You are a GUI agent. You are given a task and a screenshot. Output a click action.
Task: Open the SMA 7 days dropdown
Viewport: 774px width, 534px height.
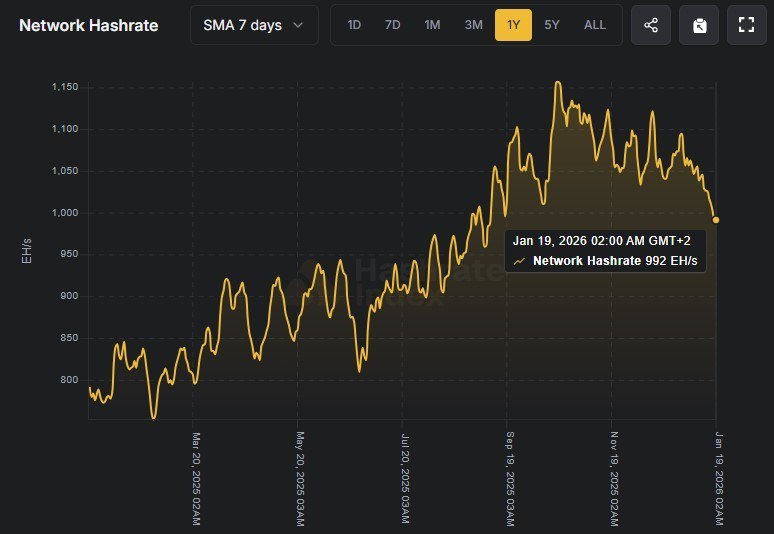click(x=254, y=25)
